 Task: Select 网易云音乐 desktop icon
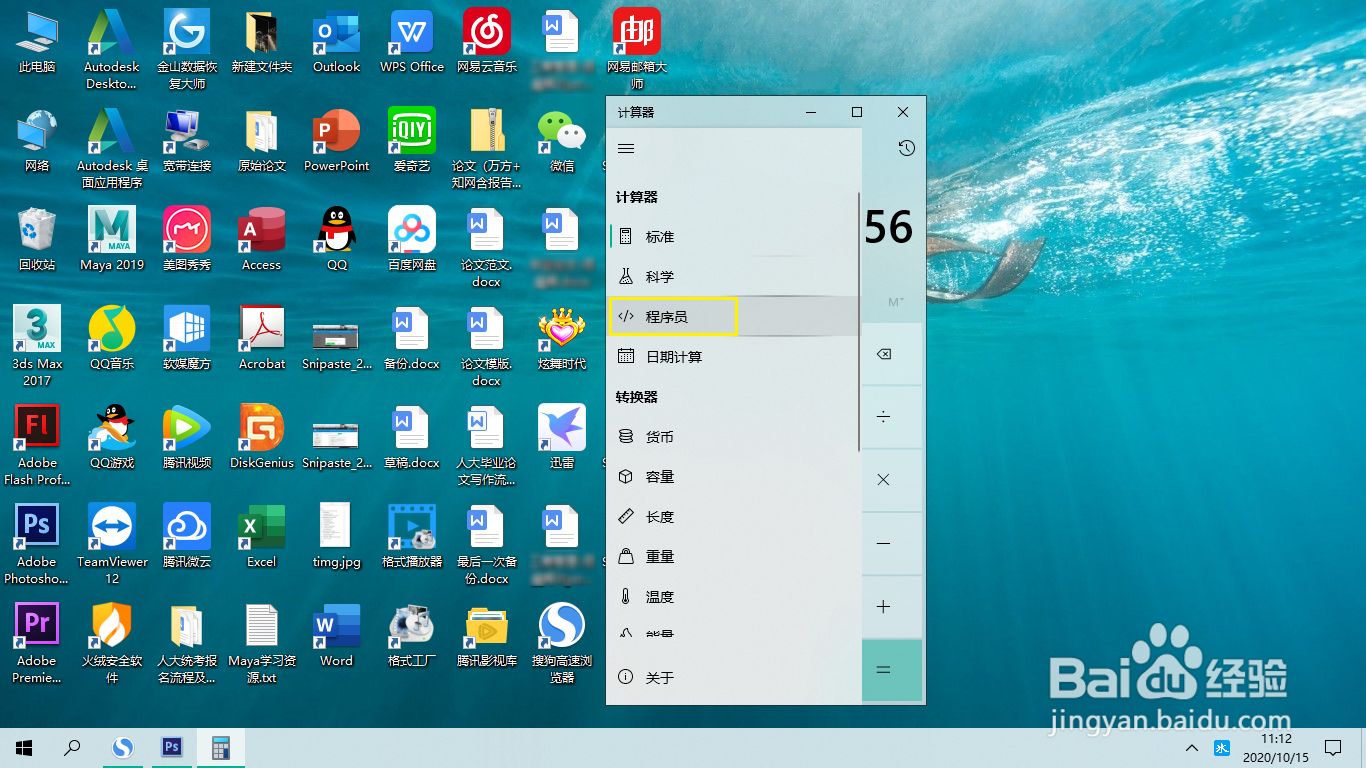487,43
